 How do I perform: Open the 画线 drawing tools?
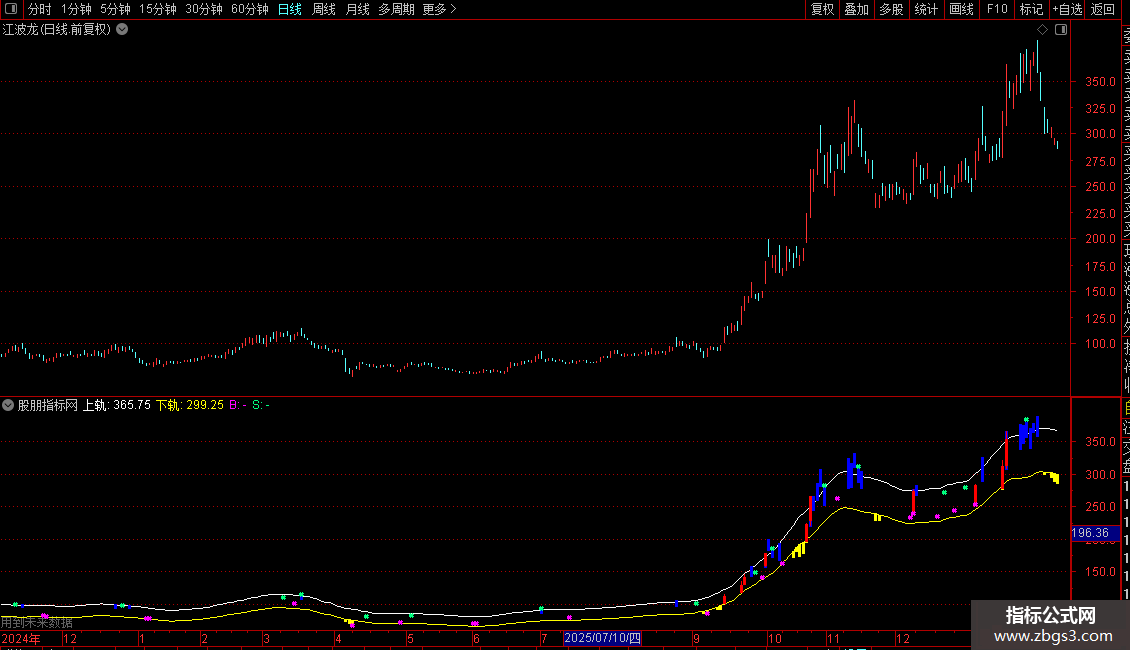pos(961,9)
